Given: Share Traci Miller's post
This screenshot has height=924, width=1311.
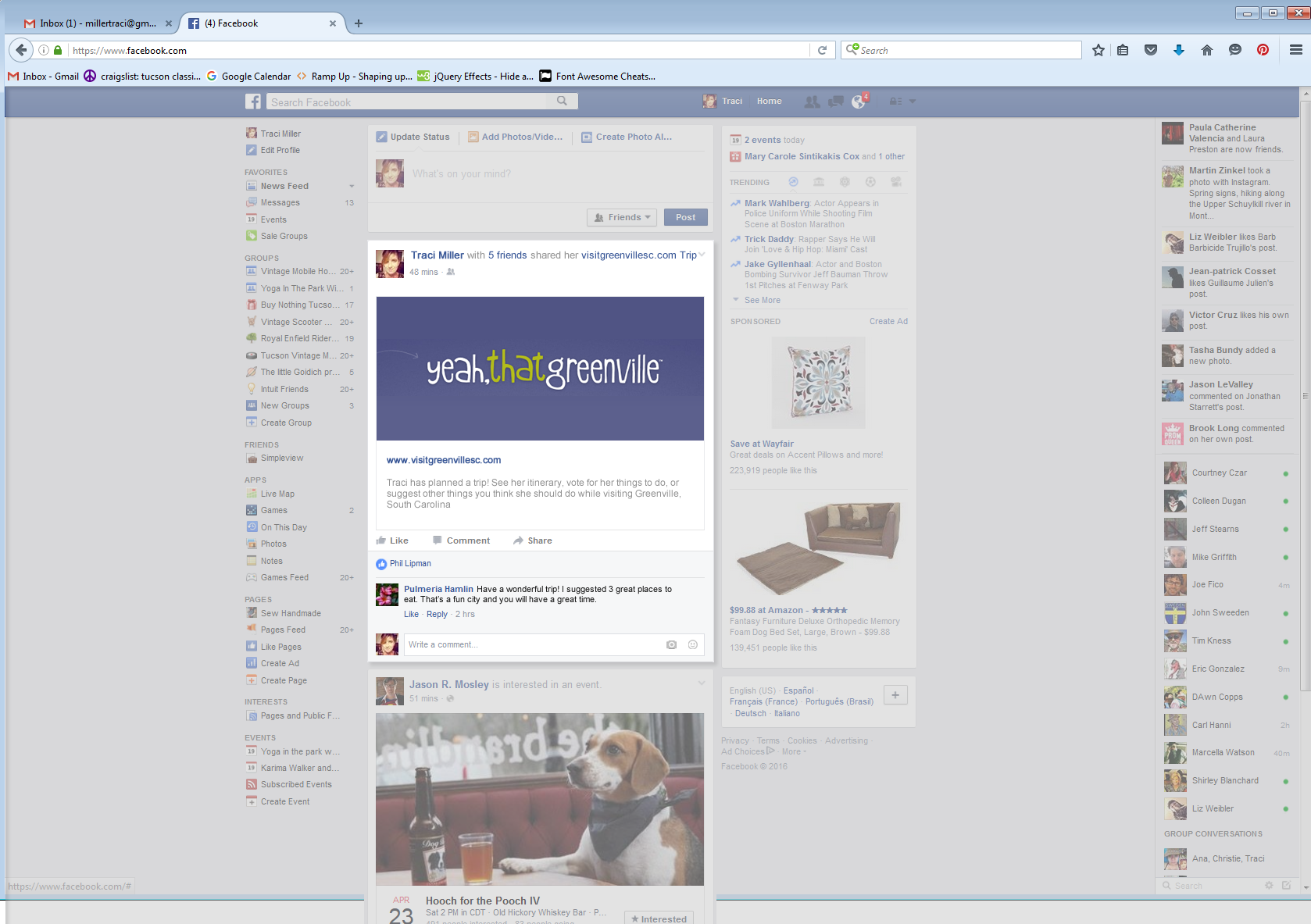Looking at the screenshot, I should click(533, 540).
